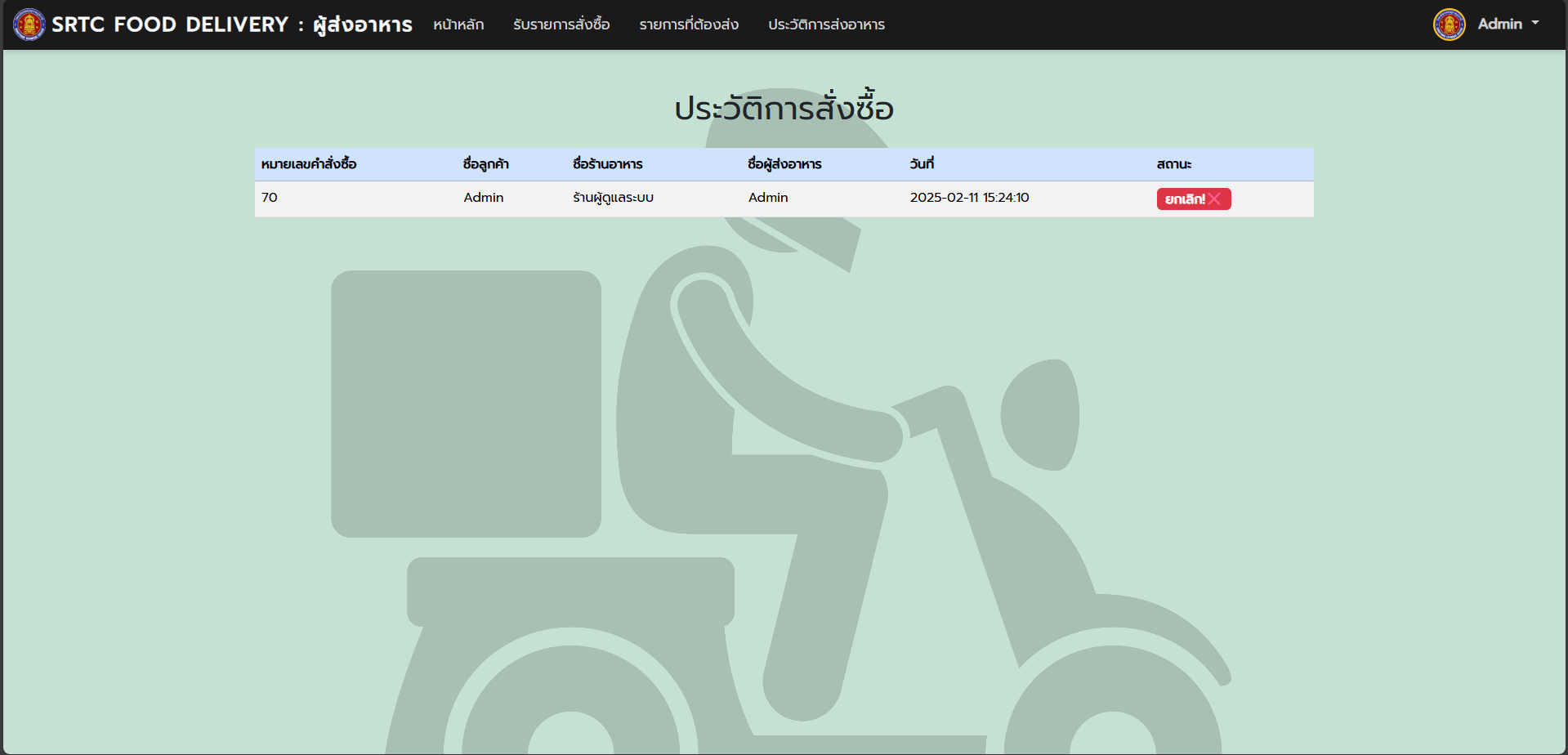Click the ร้านผู้ดูแลระบบ restaurant name cell
The height and width of the screenshot is (755, 1568).
[x=613, y=198]
